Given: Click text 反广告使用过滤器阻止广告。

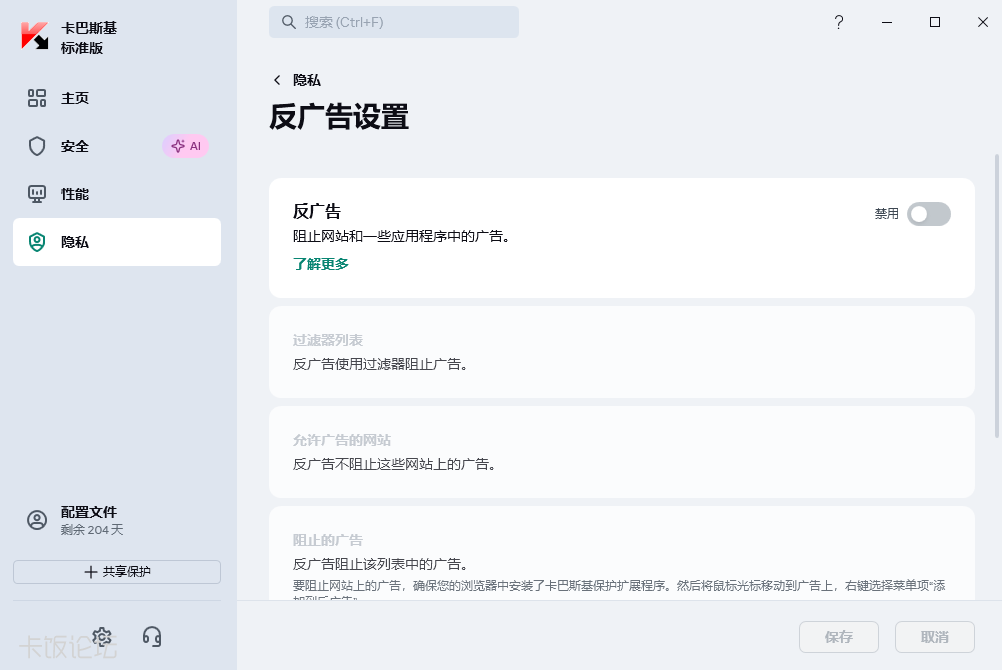Looking at the screenshot, I should 383,364.
